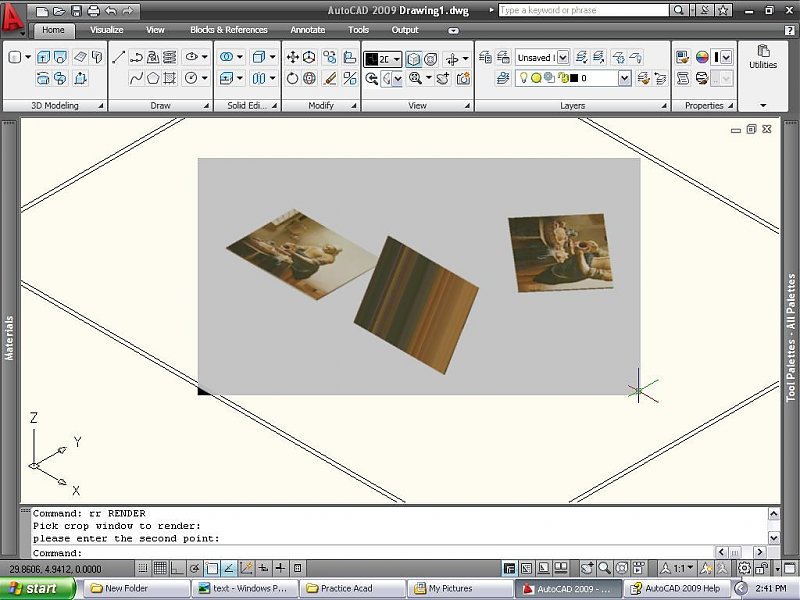Image resolution: width=800 pixels, height=600 pixels.
Task: Click the Move tool in Modify panel
Action: point(293,58)
